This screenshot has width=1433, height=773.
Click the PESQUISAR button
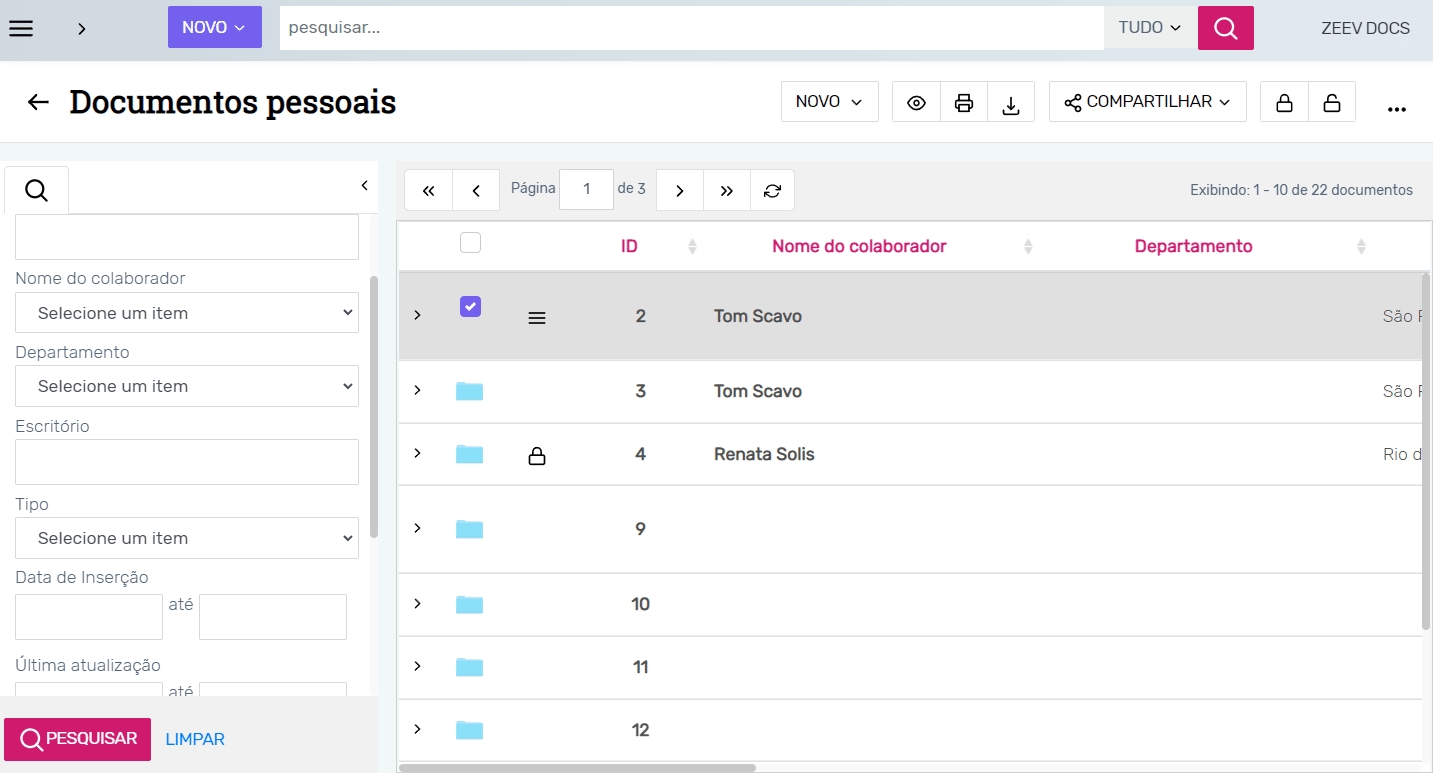click(x=78, y=739)
